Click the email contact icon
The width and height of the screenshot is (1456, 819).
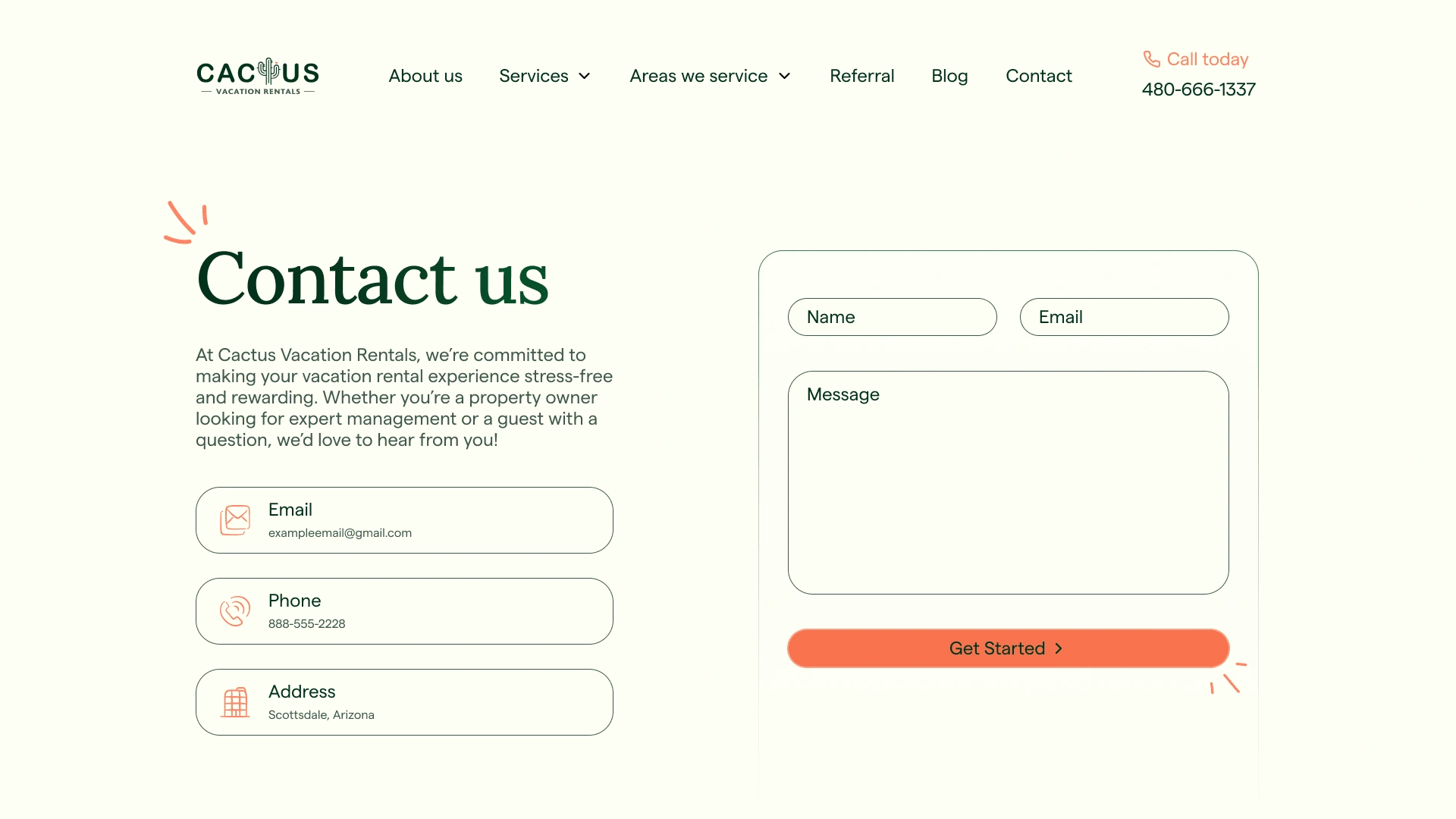click(235, 520)
